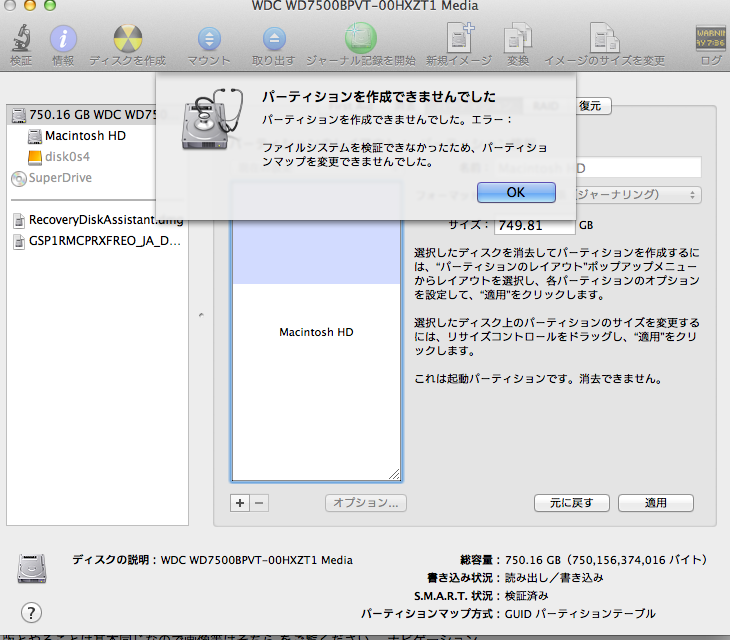Select disk0s4 in the sidebar list
The image size is (730, 640).
click(68, 157)
